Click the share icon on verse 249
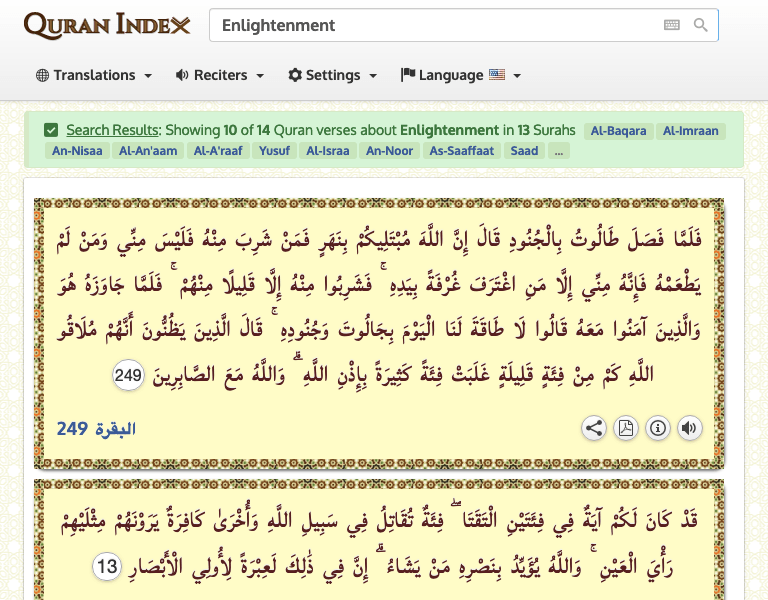The image size is (768, 600). (594, 429)
